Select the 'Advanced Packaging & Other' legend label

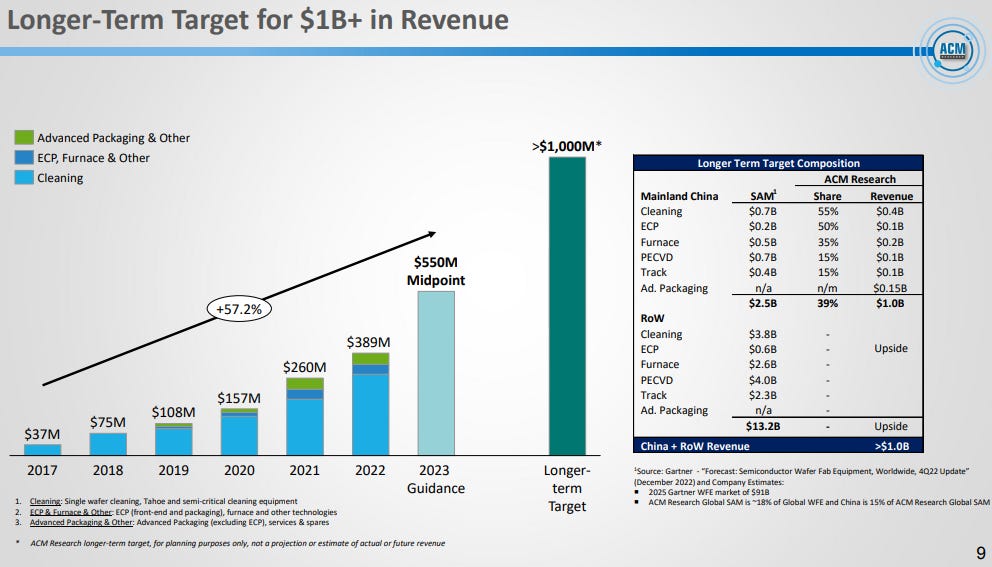click(113, 138)
